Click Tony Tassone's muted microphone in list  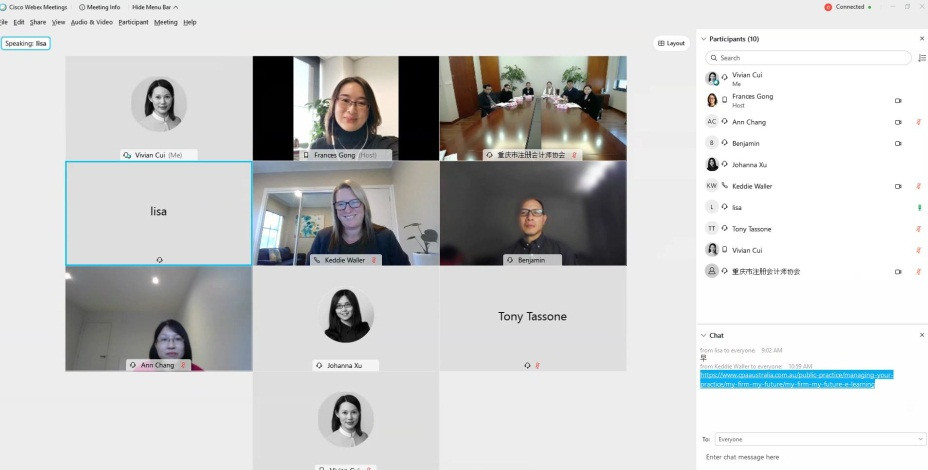[x=919, y=228]
